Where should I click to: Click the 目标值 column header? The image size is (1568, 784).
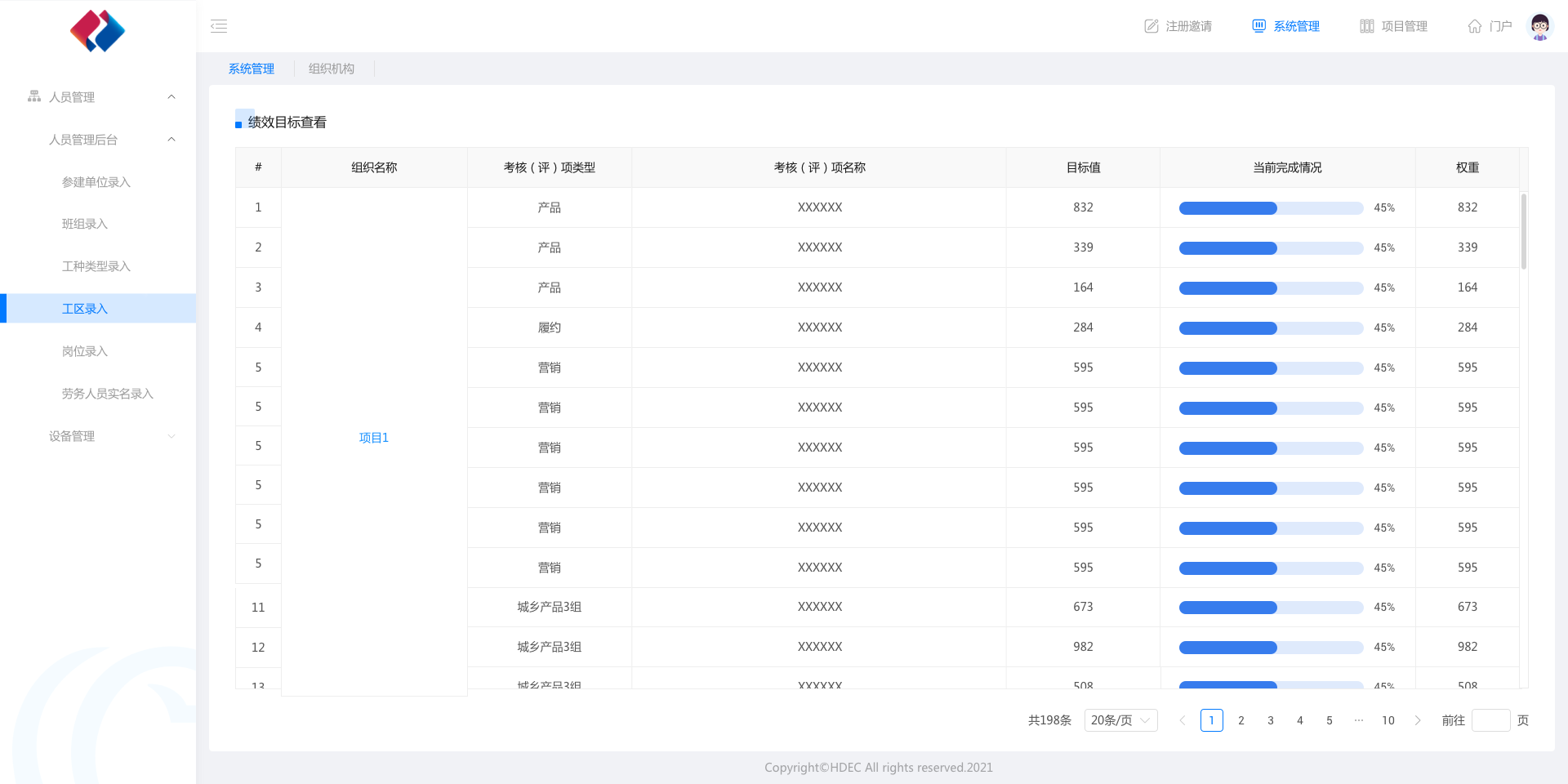(x=1084, y=167)
